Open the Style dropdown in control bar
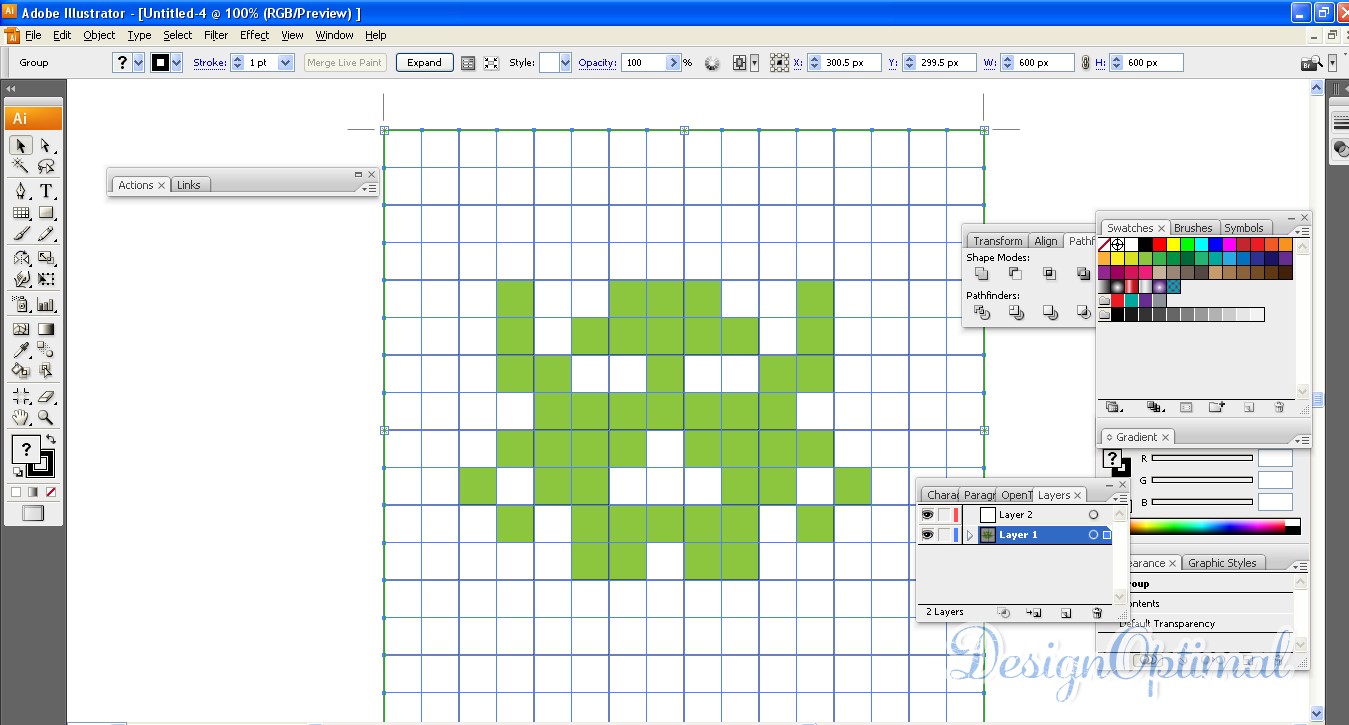 [565, 62]
